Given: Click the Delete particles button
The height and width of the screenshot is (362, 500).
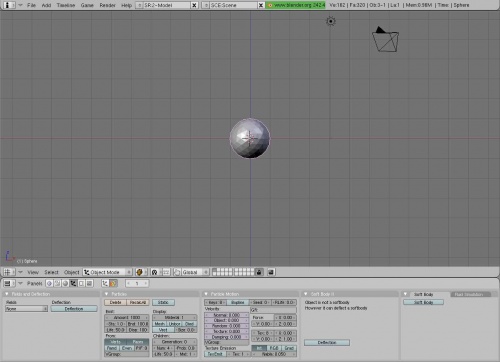Looking at the screenshot, I should pyautogui.click(x=115, y=302).
